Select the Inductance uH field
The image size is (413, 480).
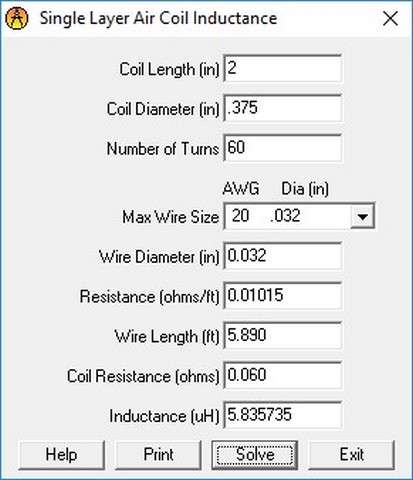coord(283,416)
